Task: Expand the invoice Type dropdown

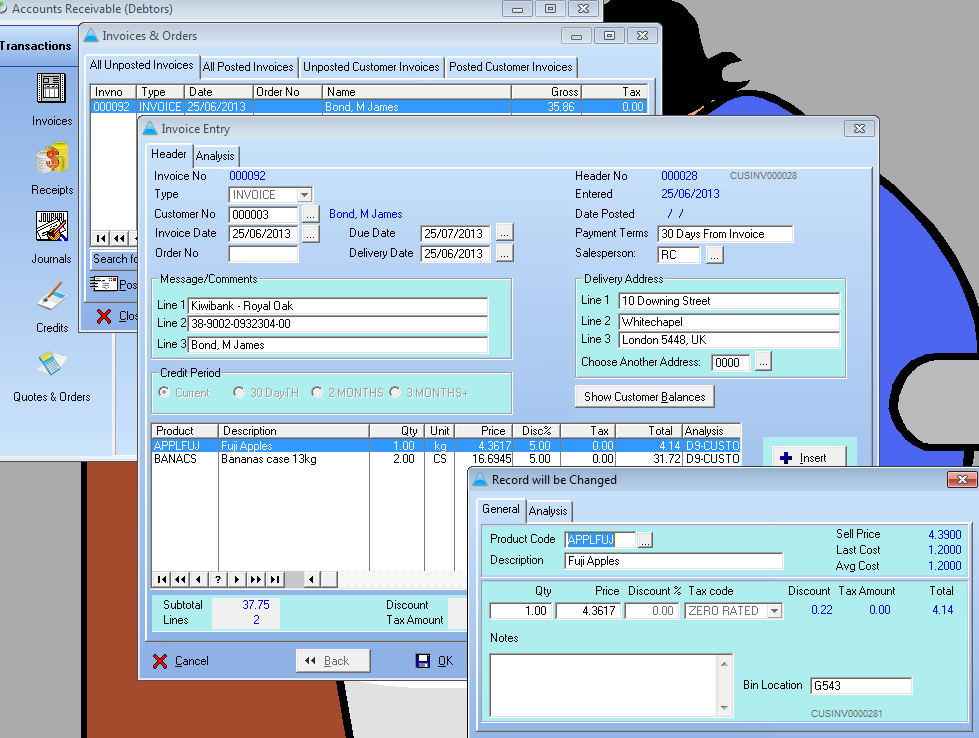Action: coord(304,195)
